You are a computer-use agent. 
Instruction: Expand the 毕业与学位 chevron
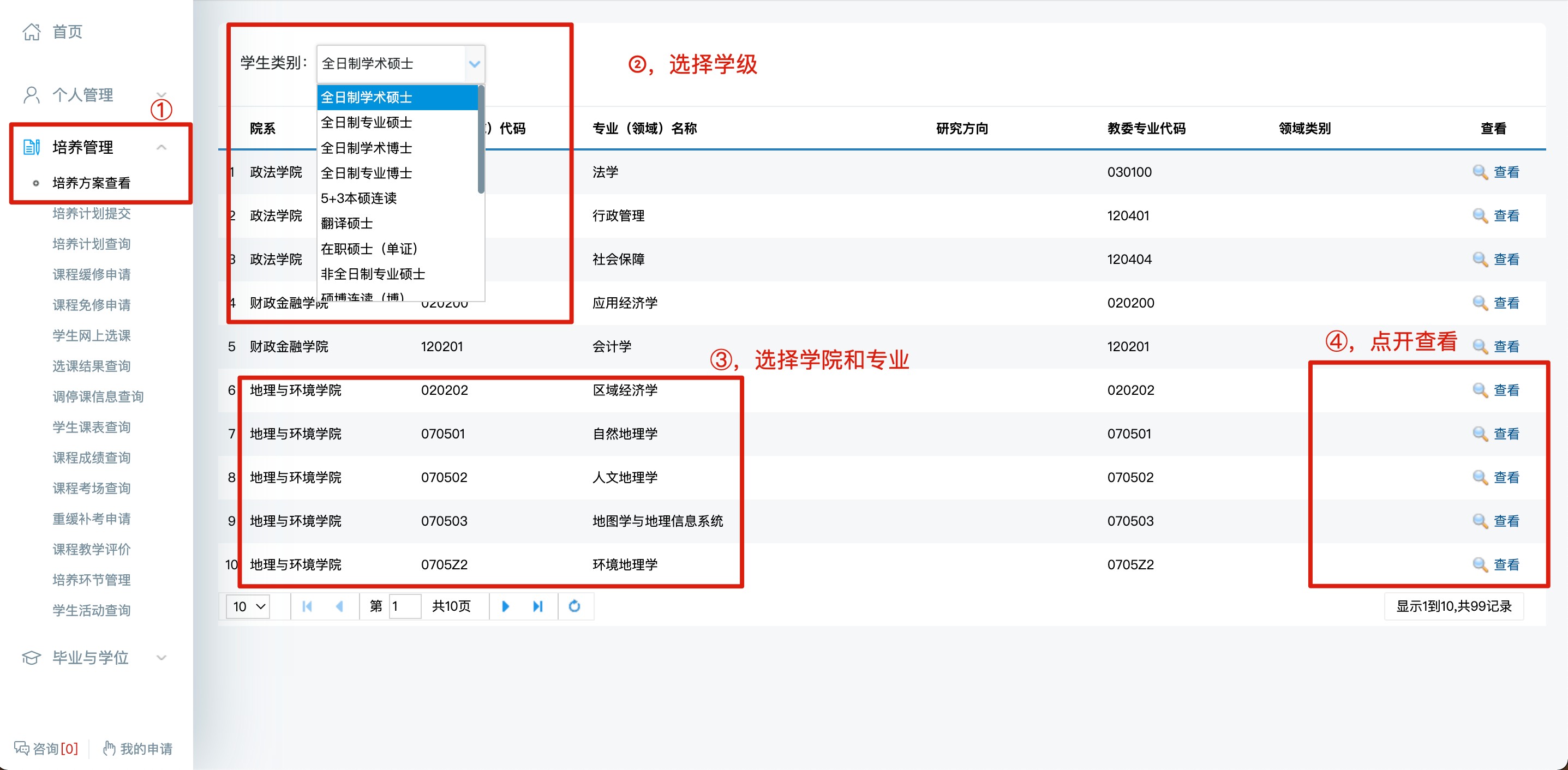[x=161, y=658]
